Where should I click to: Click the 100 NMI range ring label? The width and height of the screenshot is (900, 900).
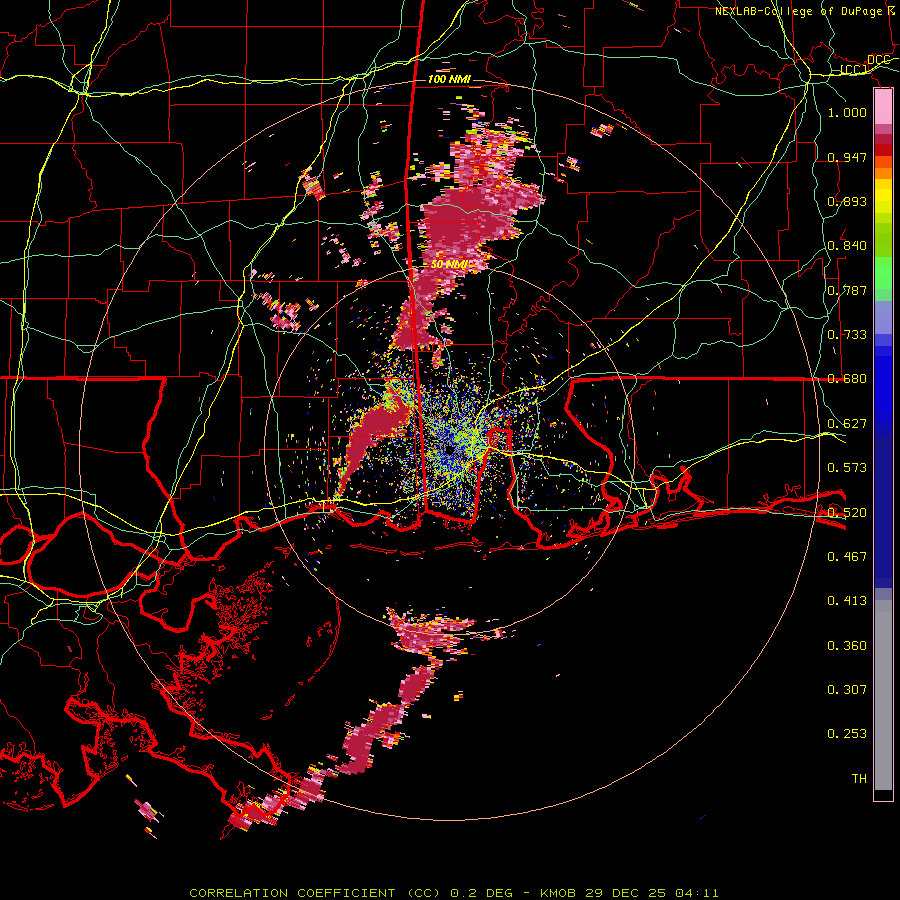(x=449, y=79)
